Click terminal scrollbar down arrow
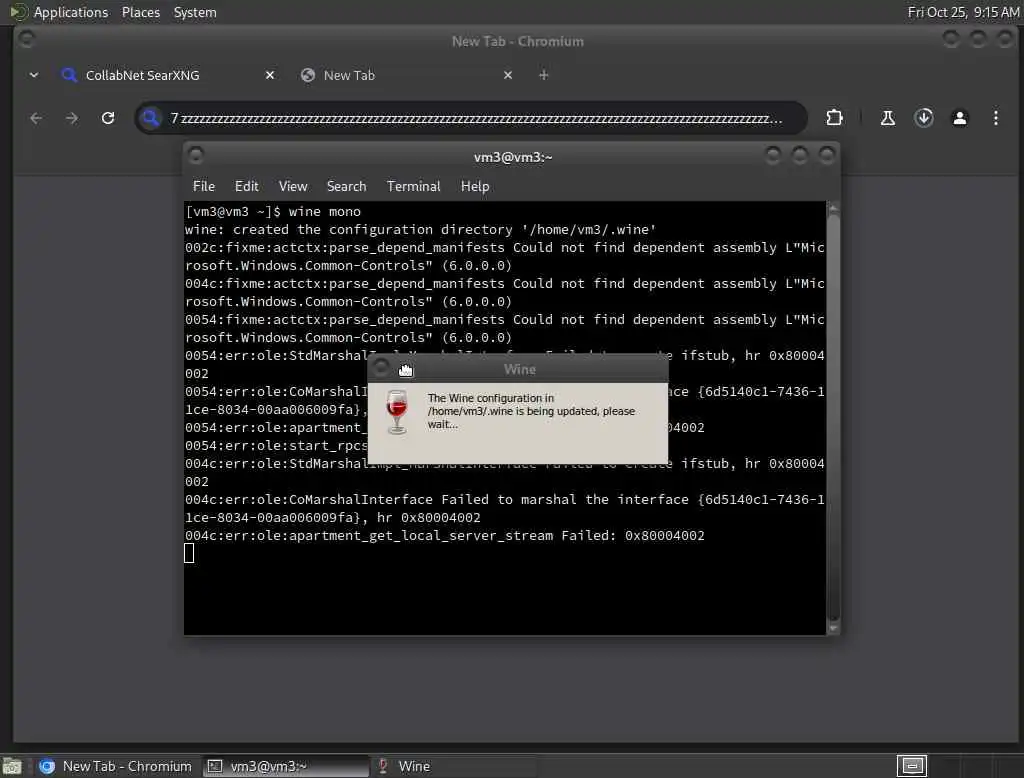This screenshot has height=778, width=1024. pos(833,628)
